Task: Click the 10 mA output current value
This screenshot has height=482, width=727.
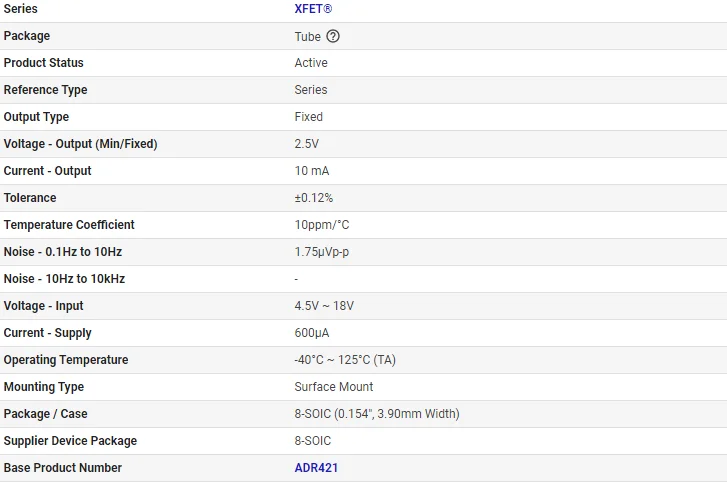Action: [x=312, y=171]
